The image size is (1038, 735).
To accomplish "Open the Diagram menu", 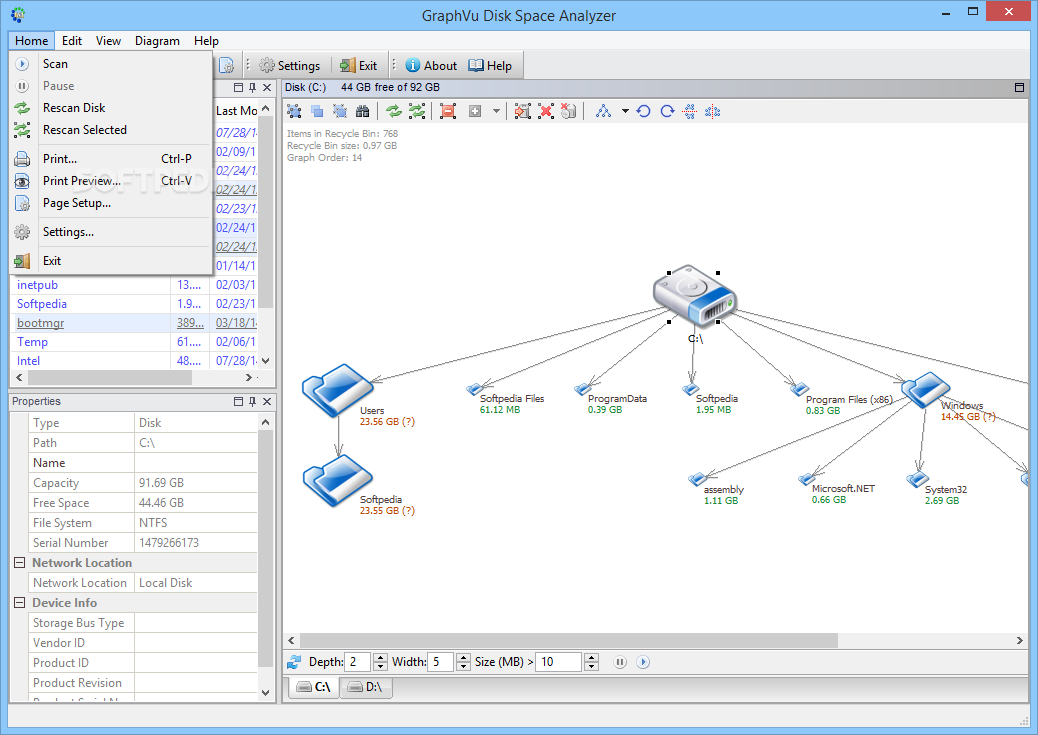I will pyautogui.click(x=157, y=41).
